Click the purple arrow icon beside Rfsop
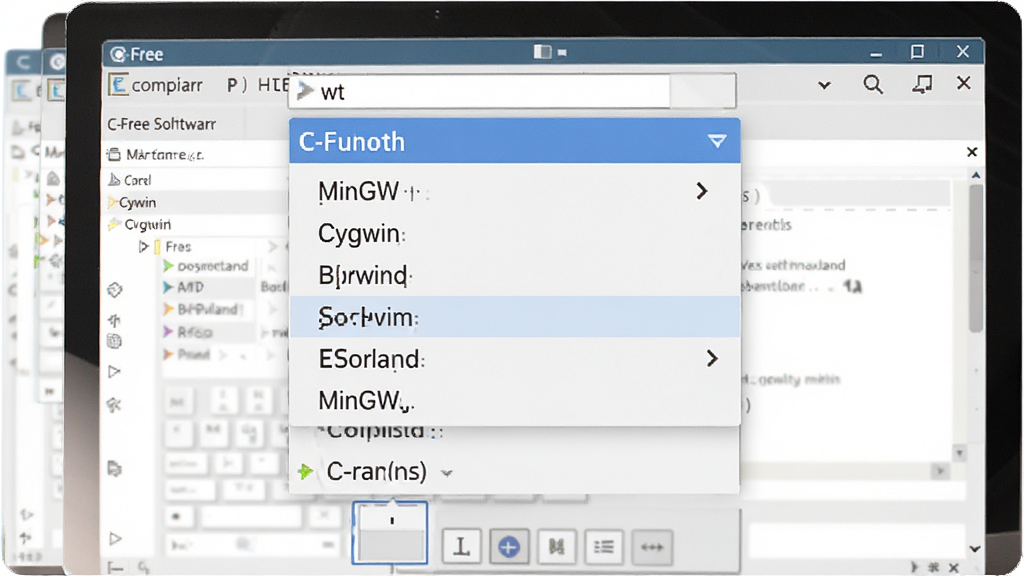This screenshot has width=1024, height=576. click(x=168, y=332)
